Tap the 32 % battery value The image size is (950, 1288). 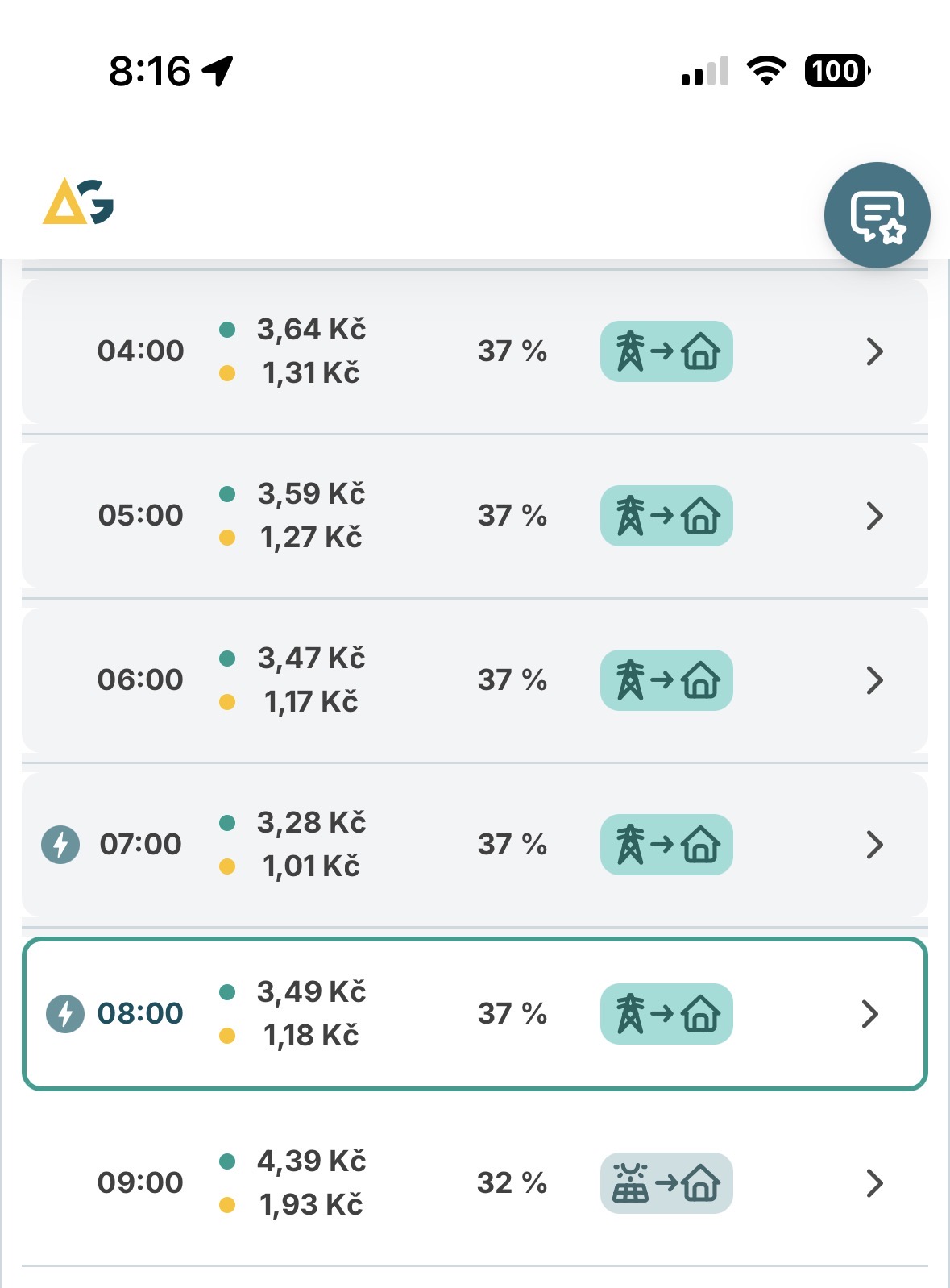[512, 1183]
